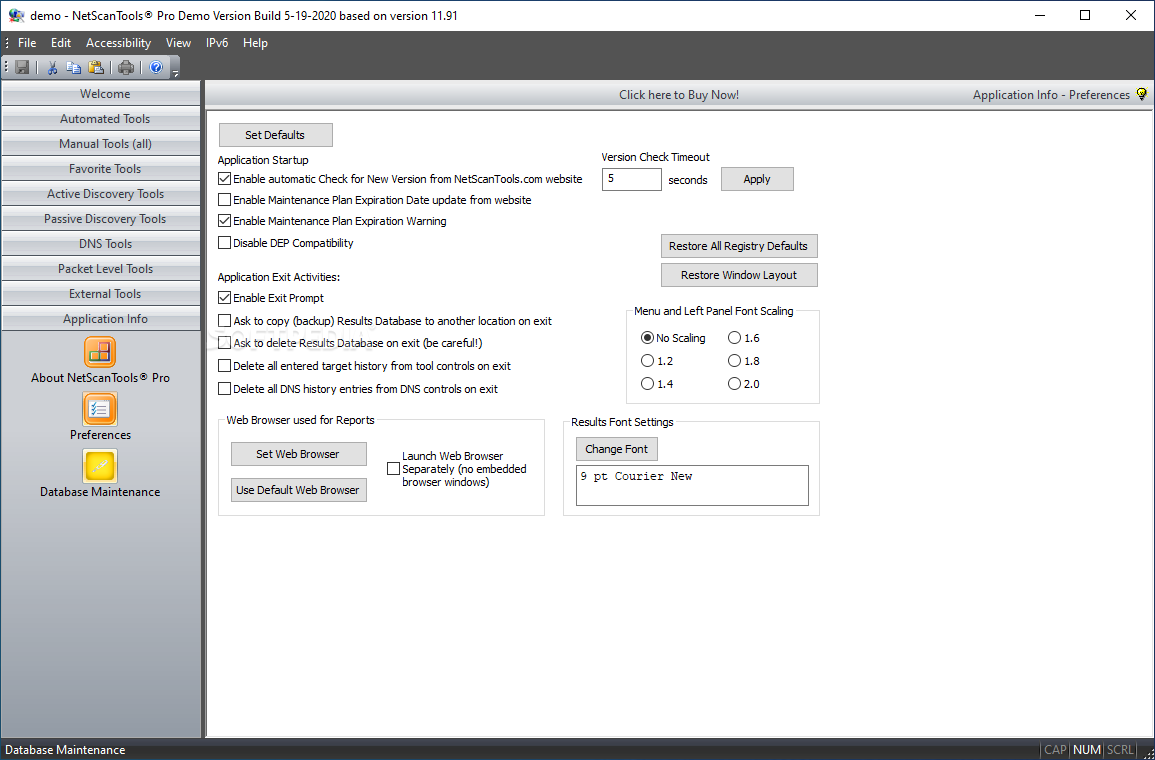The width and height of the screenshot is (1155, 760).
Task: Check Delete all entered target history on exit
Action: pyautogui.click(x=225, y=366)
